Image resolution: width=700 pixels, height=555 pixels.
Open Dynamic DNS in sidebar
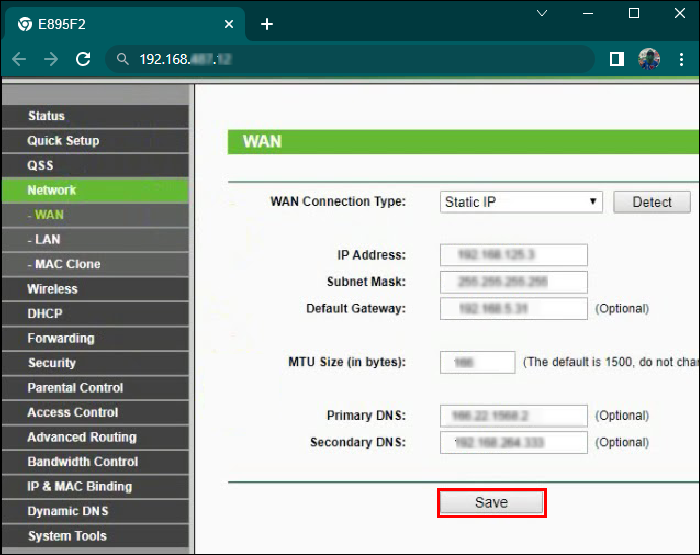[x=96, y=511]
